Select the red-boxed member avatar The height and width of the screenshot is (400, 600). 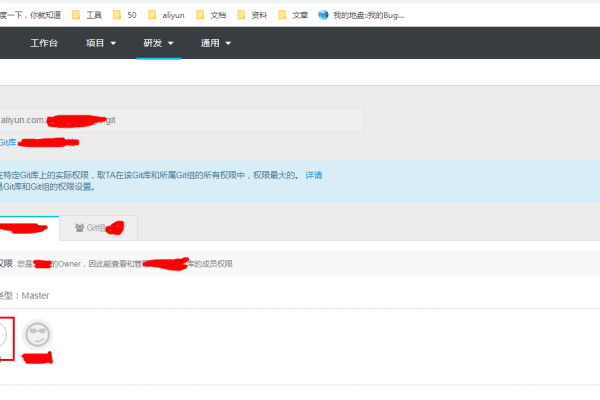5,336
